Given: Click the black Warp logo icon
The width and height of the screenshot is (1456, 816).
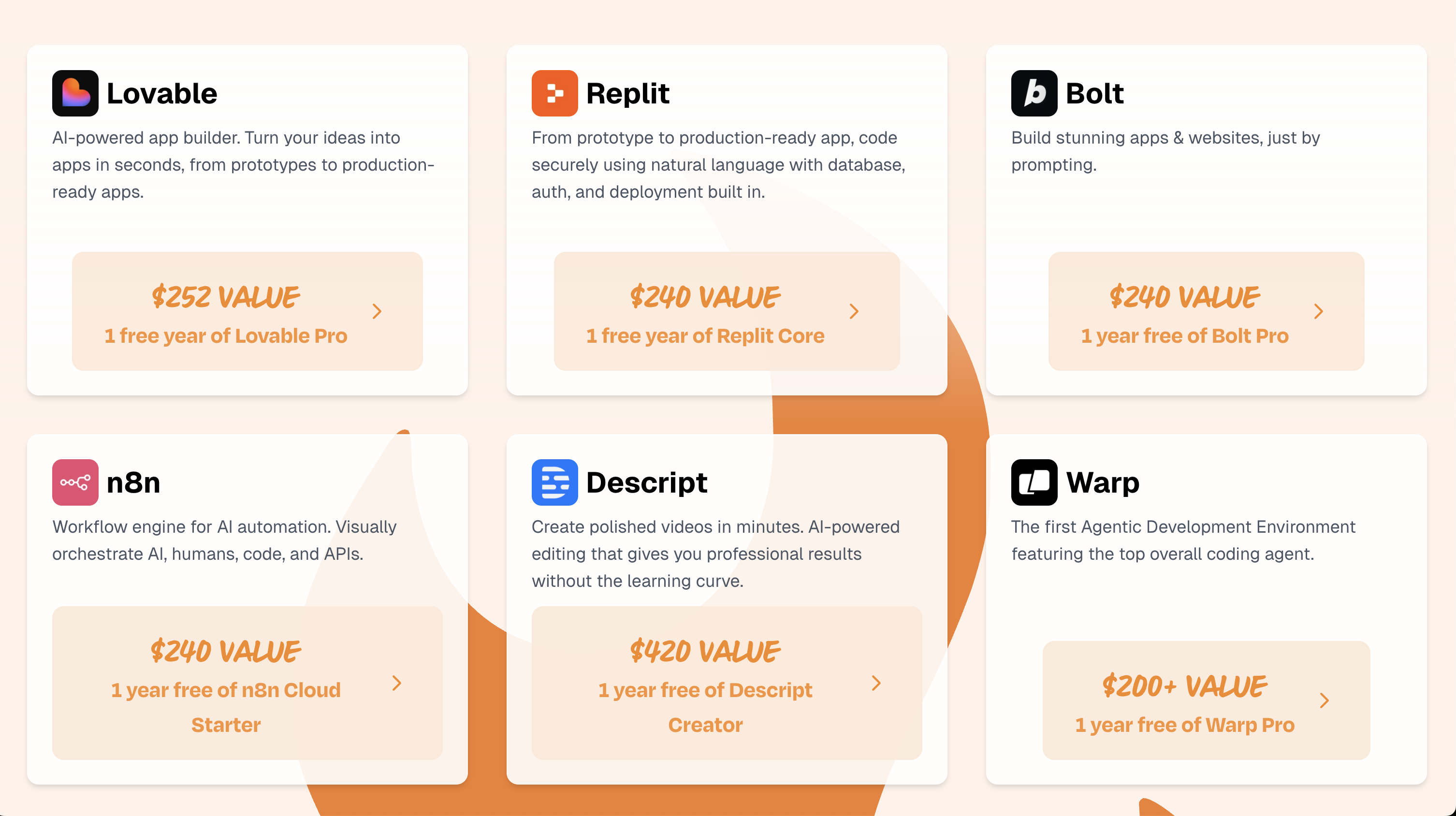Looking at the screenshot, I should click(x=1034, y=482).
